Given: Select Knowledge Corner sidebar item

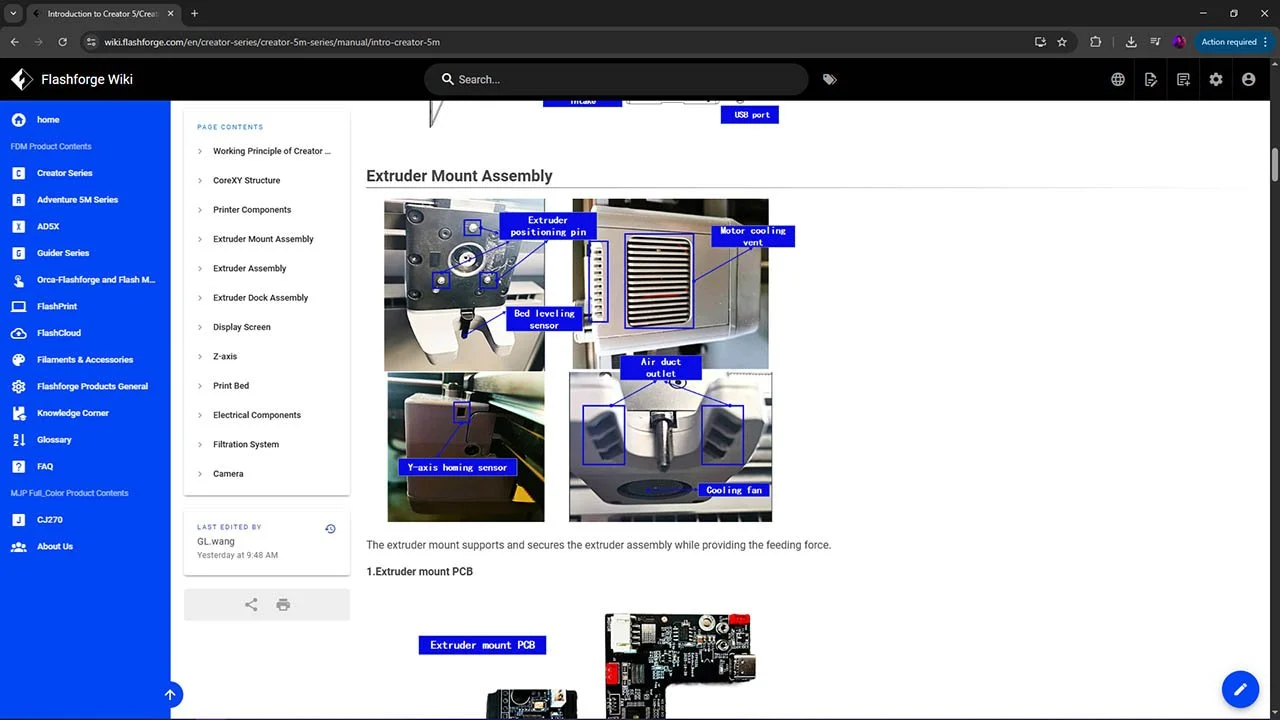Looking at the screenshot, I should [x=73, y=413].
